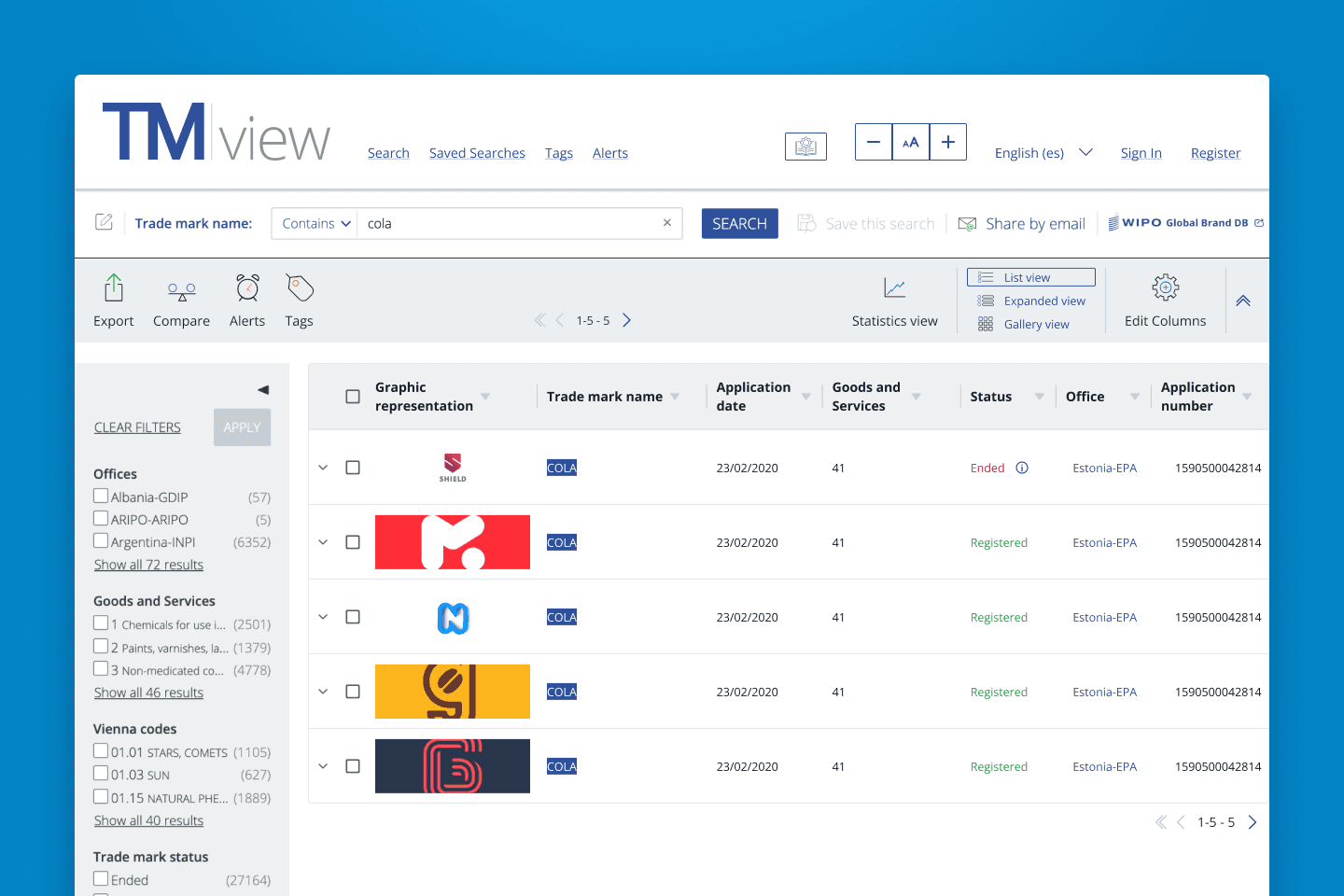Click the Alerts alarm clock icon
This screenshot has height=896, width=1344.
click(247, 288)
